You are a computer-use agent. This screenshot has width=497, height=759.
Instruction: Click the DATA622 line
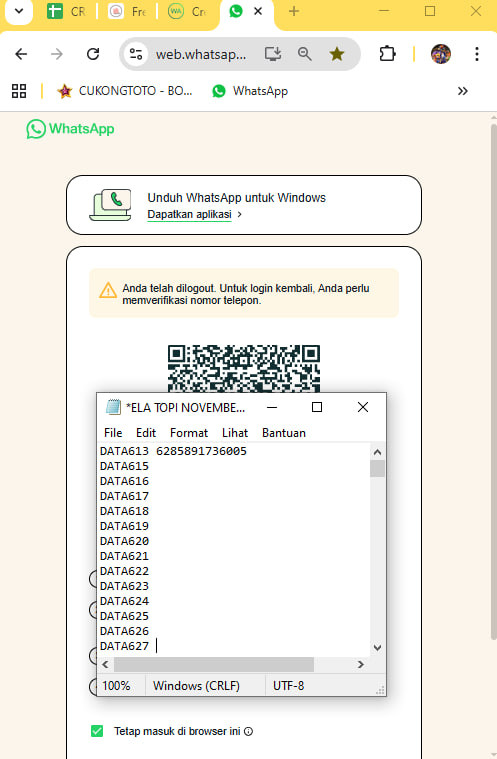point(124,571)
